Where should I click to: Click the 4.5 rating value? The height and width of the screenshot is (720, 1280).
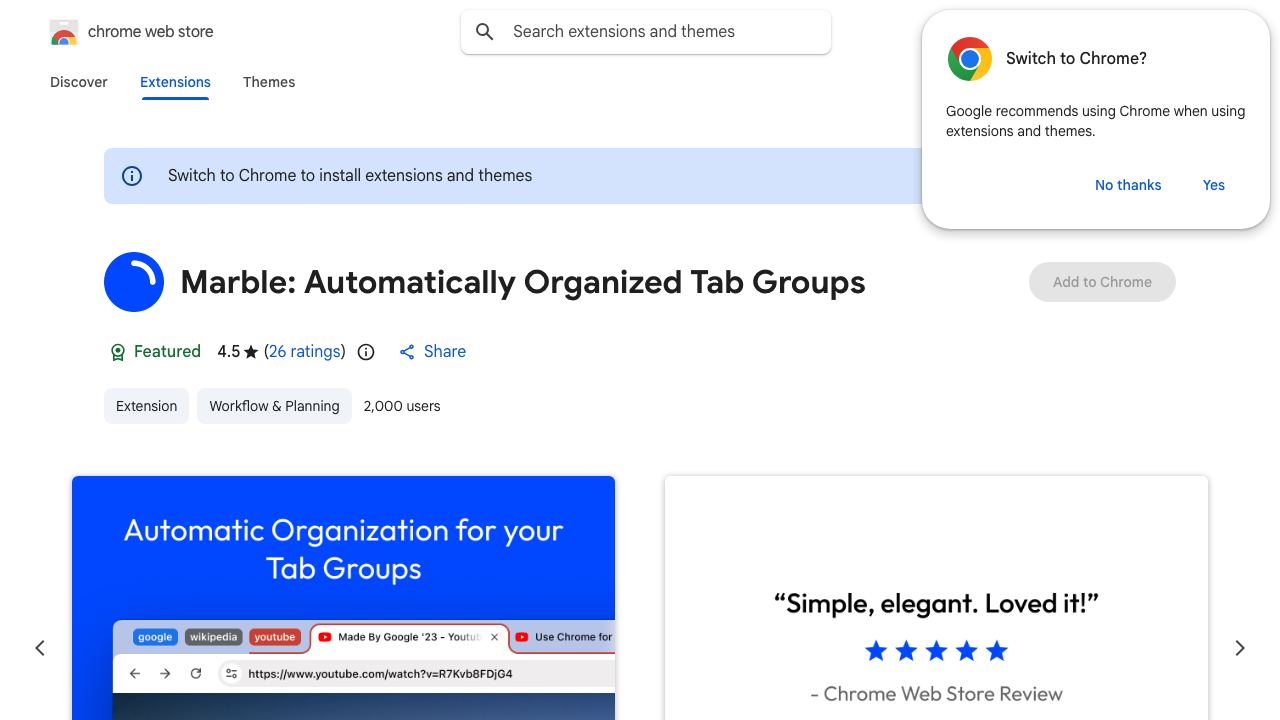point(229,352)
